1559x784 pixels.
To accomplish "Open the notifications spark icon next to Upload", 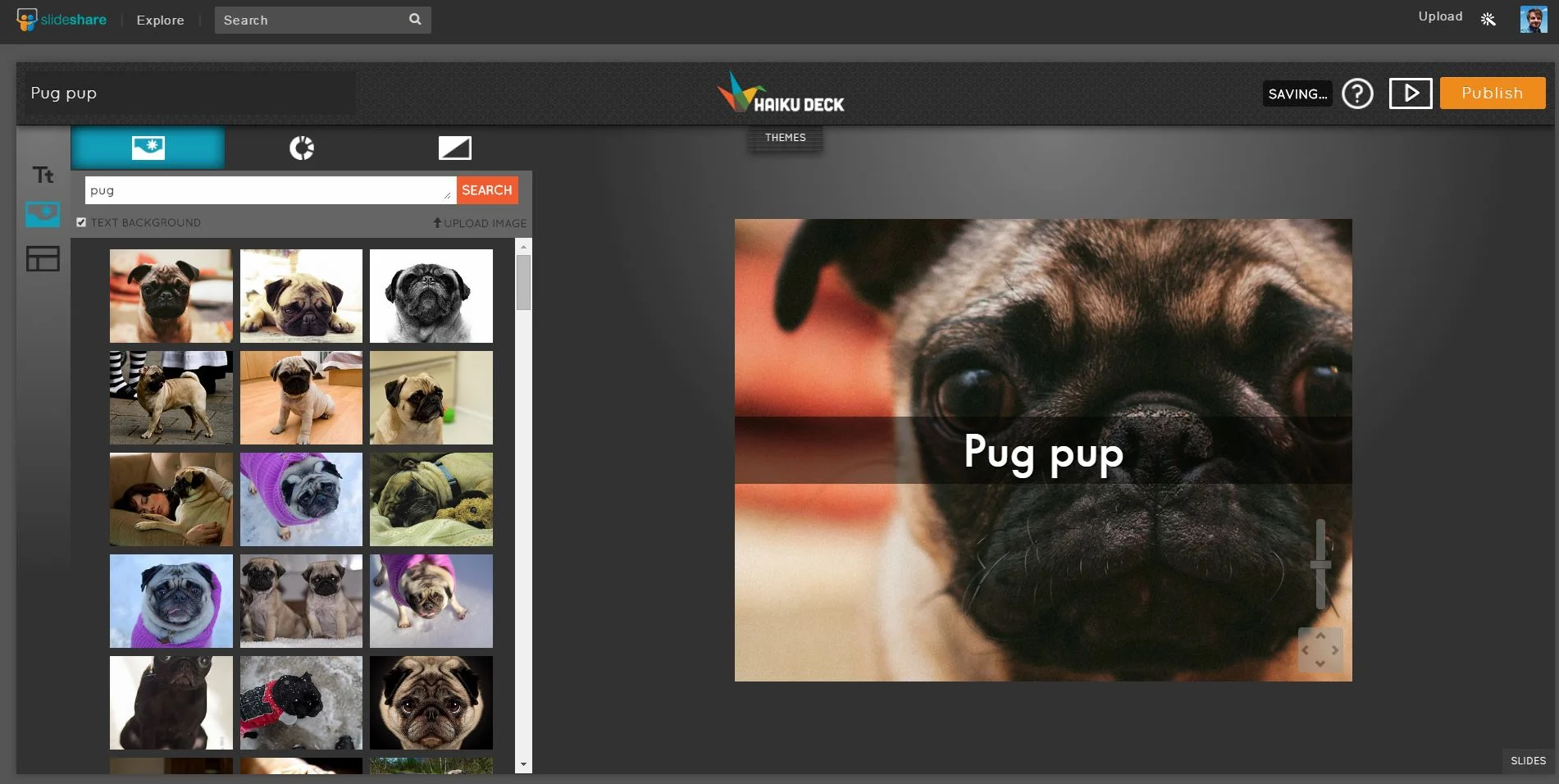I will click(1488, 19).
